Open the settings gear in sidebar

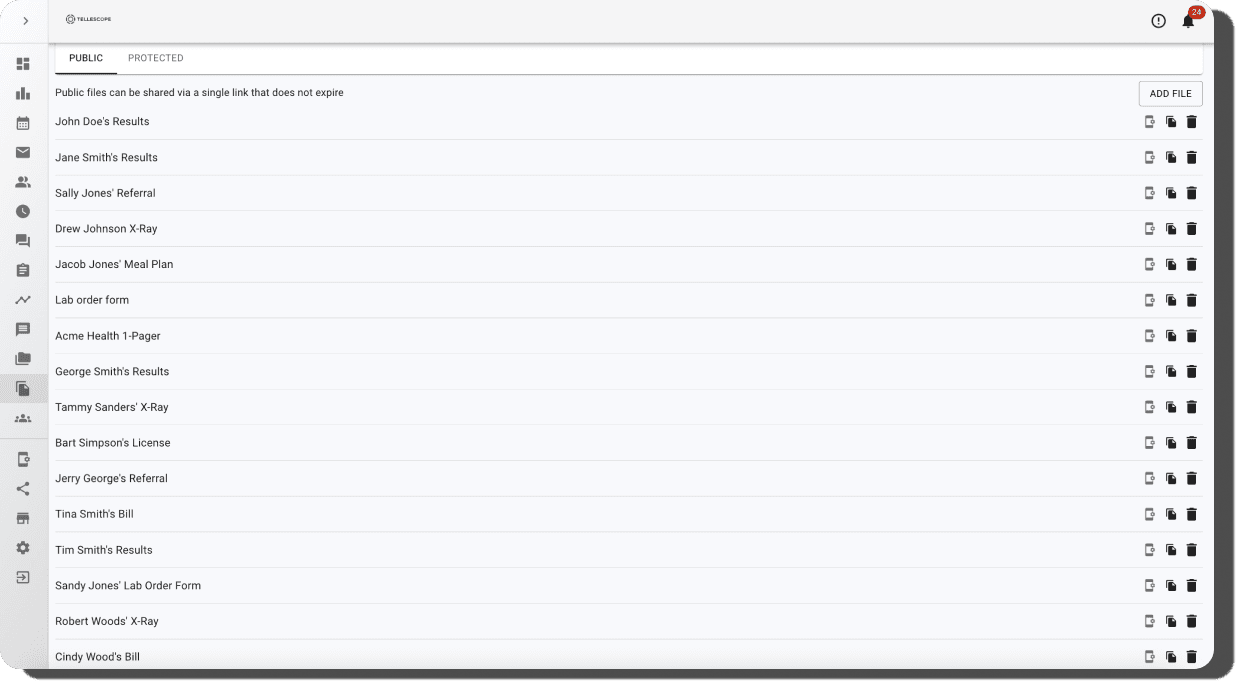point(23,548)
